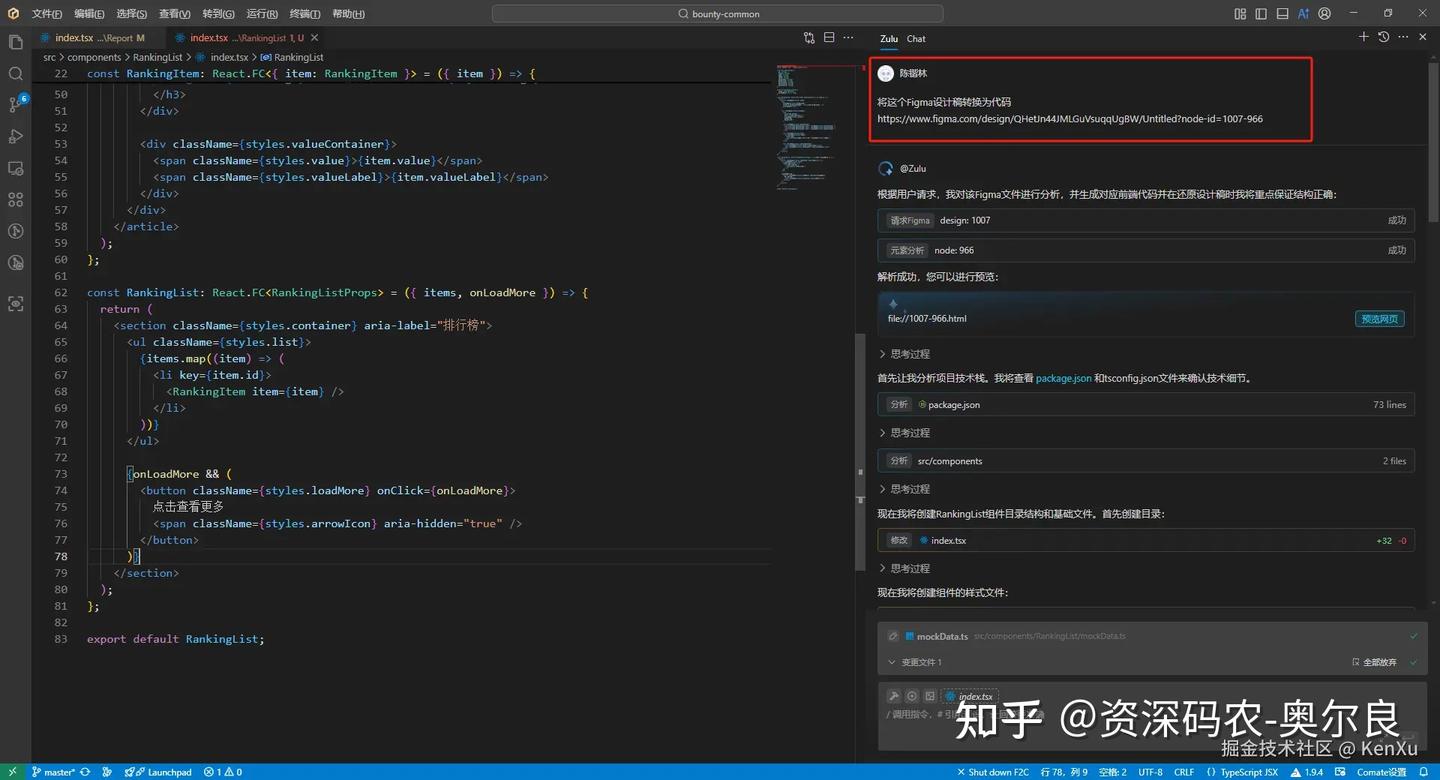Click the notifications bell in the status bar
The image size is (1440, 780).
click(1426, 772)
